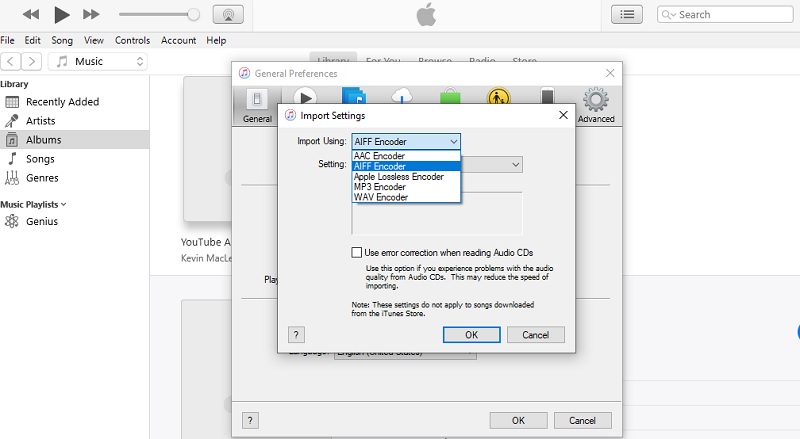Pick WAV Encoder in the import list
800x439 pixels.
tap(380, 197)
